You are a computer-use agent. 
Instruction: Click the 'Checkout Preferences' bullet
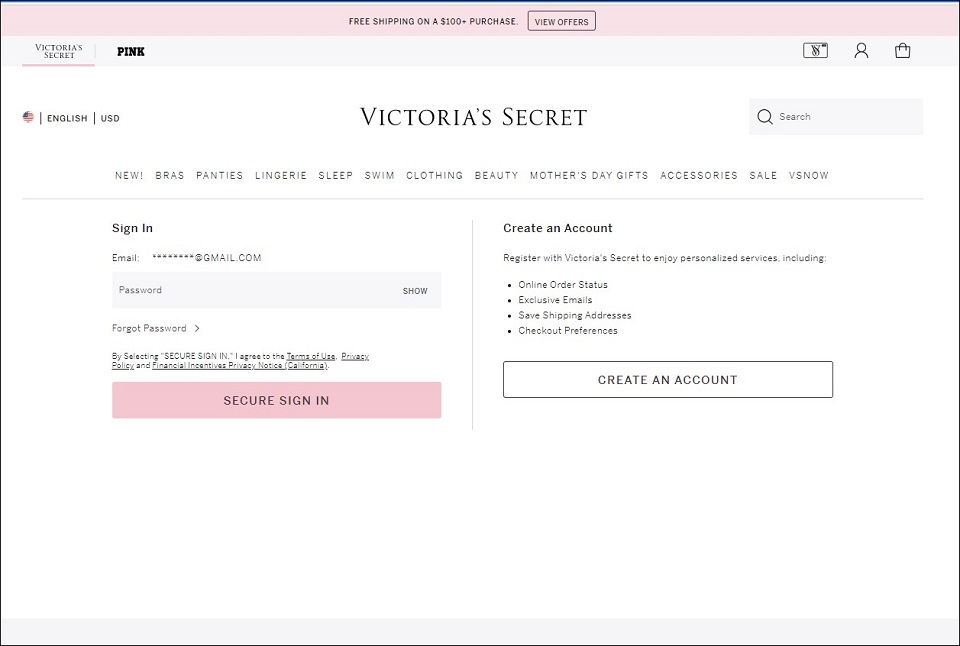coord(568,331)
